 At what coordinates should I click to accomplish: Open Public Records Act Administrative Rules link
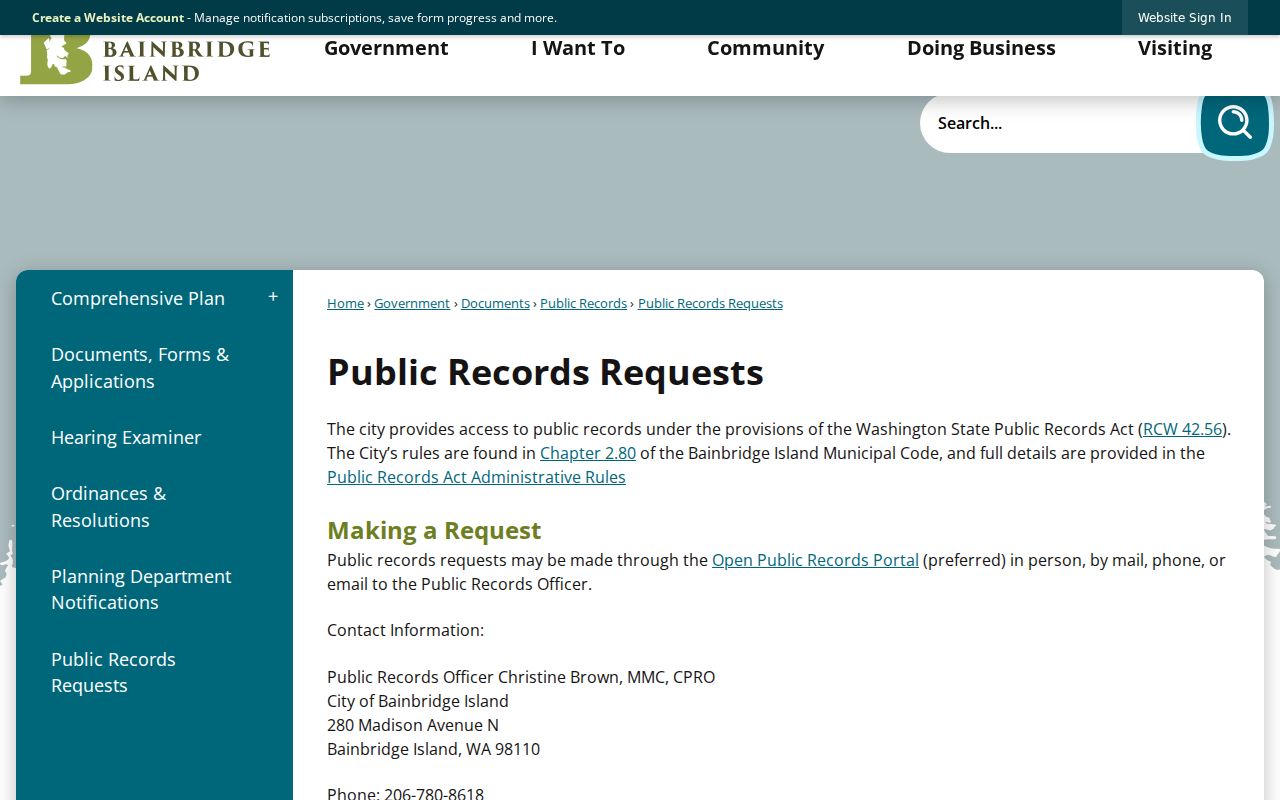click(476, 477)
